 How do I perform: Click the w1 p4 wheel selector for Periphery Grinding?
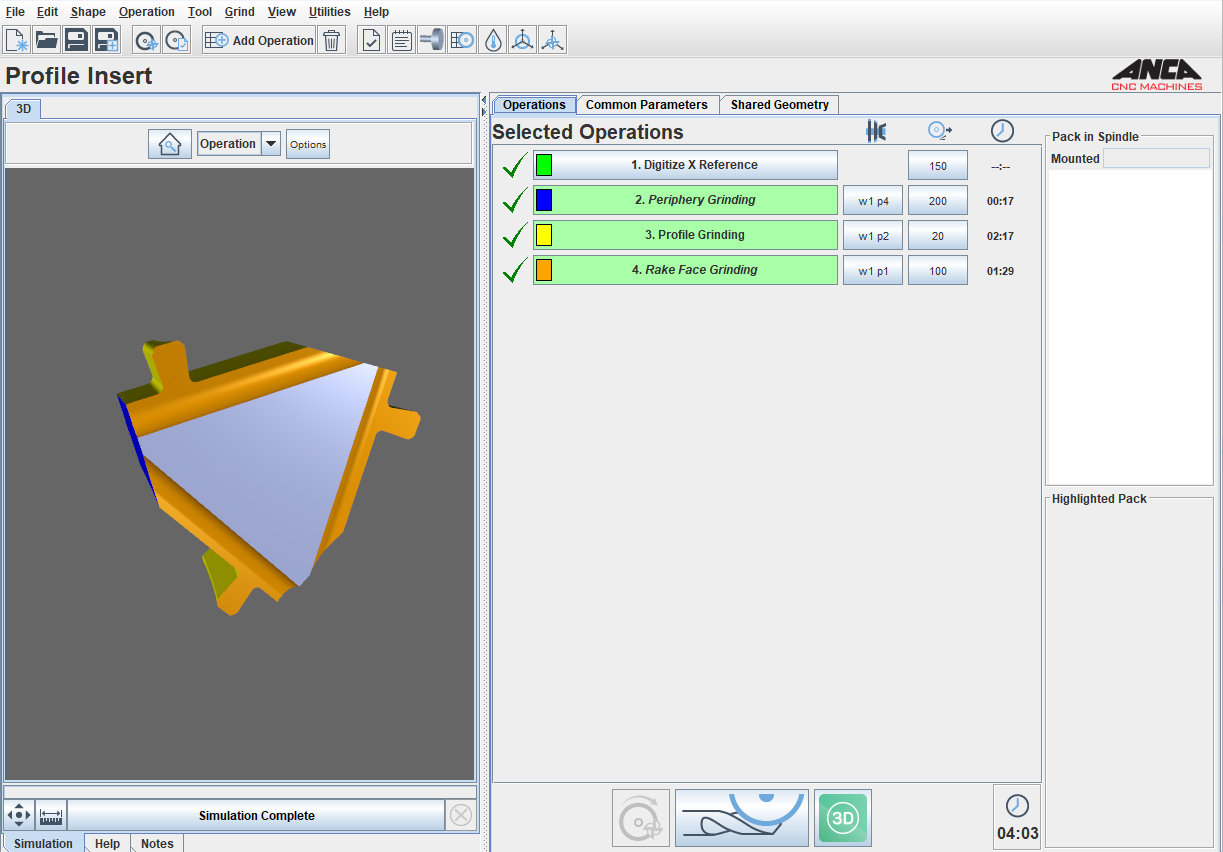click(872, 200)
